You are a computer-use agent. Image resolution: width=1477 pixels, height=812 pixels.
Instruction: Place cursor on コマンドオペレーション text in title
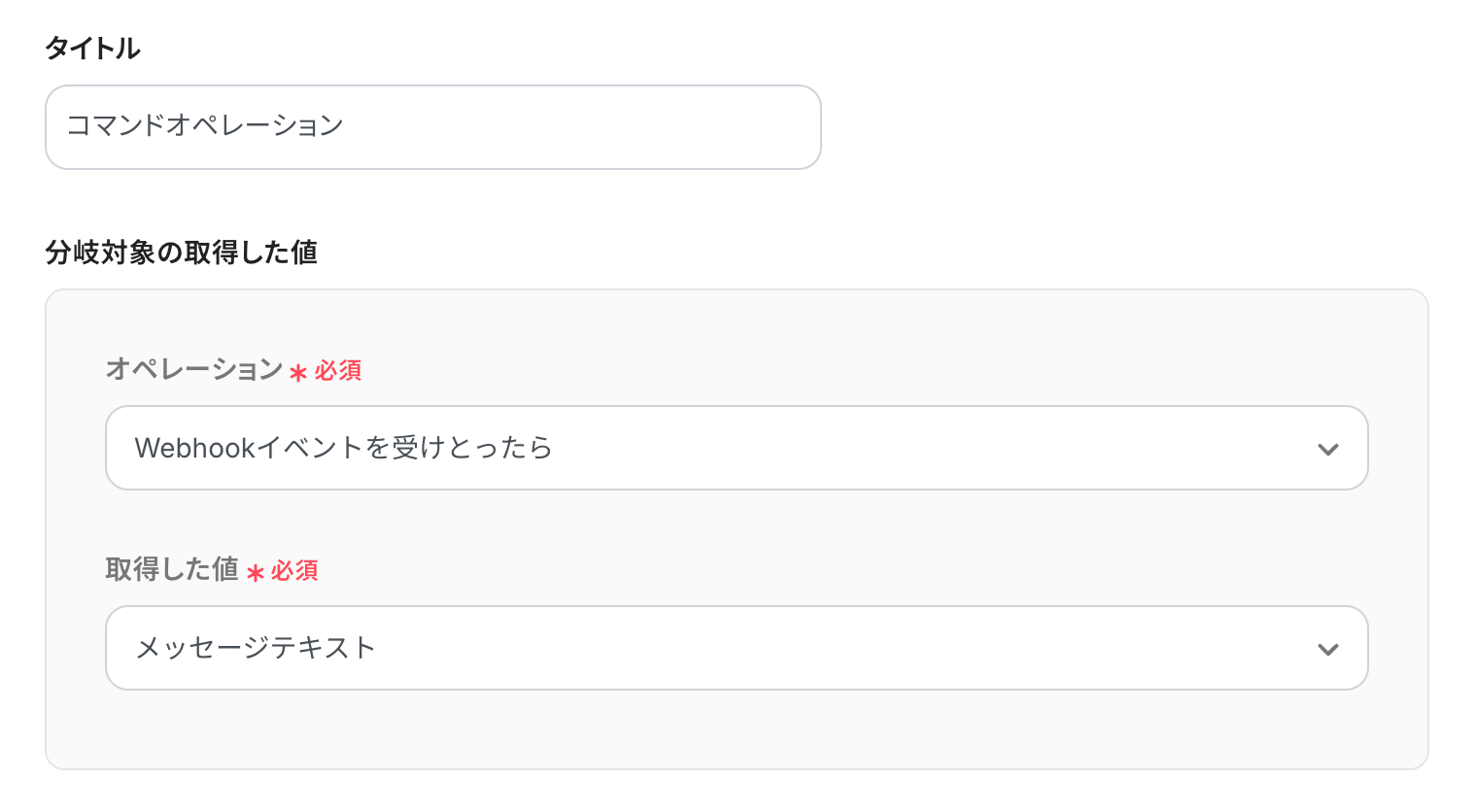[205, 126]
